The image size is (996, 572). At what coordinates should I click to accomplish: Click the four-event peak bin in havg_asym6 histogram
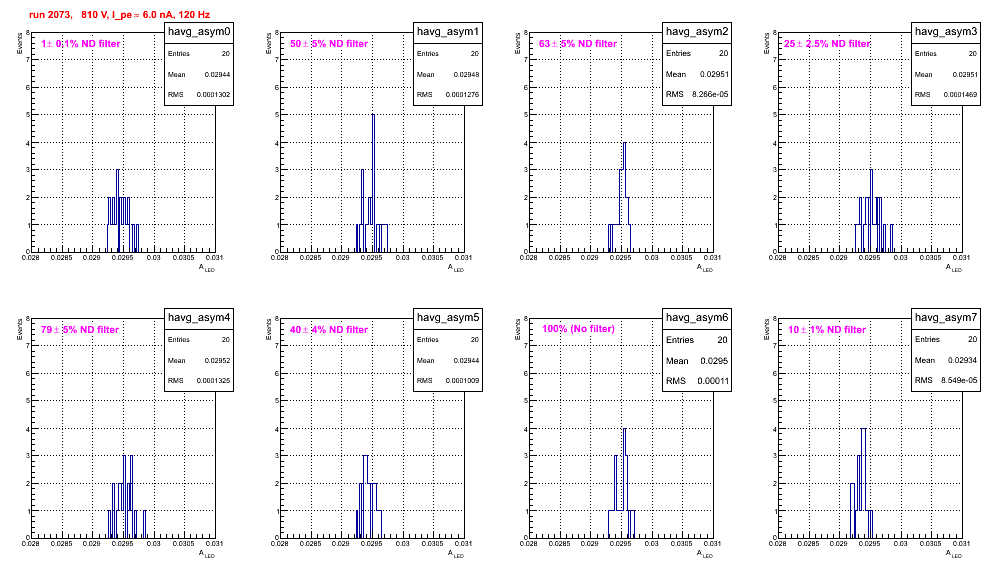(x=625, y=483)
